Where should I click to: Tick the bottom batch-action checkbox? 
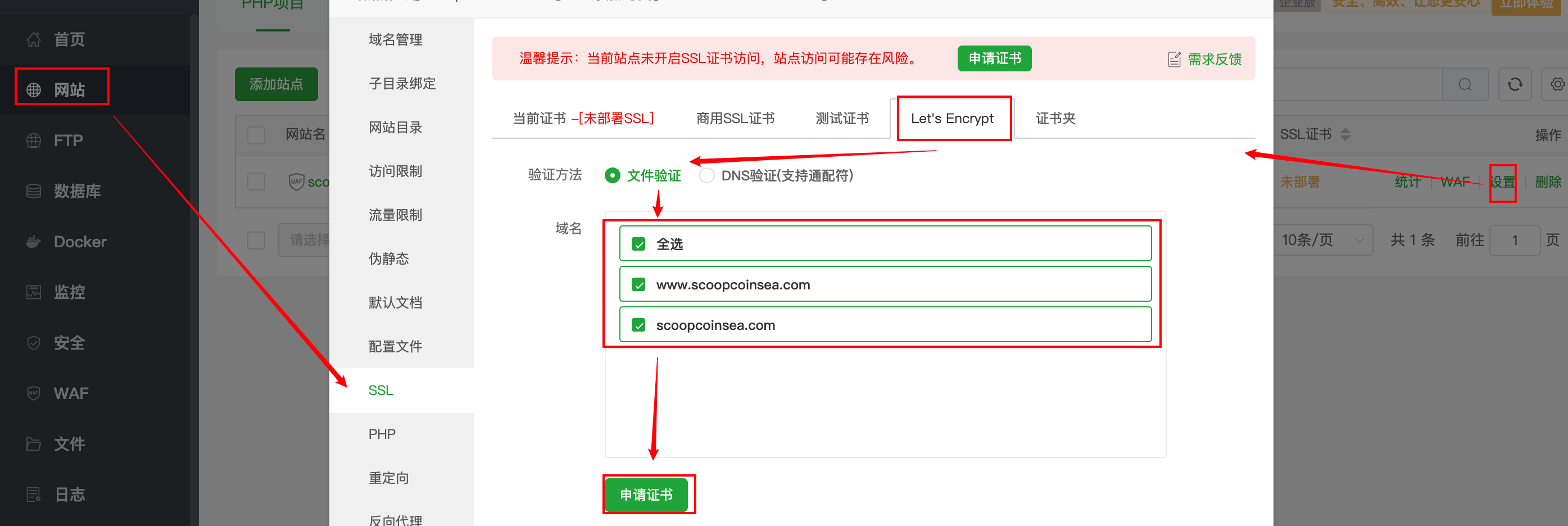tap(256, 240)
